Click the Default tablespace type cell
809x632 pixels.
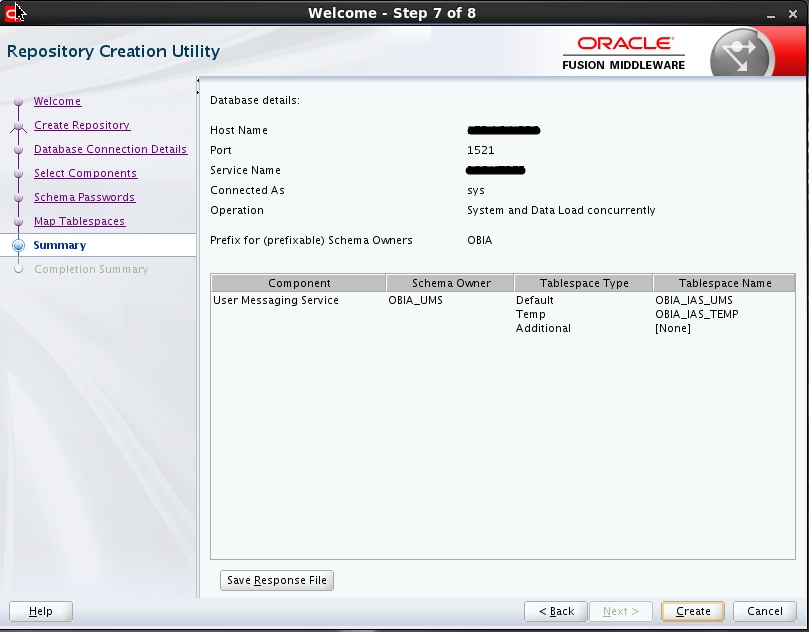535,300
